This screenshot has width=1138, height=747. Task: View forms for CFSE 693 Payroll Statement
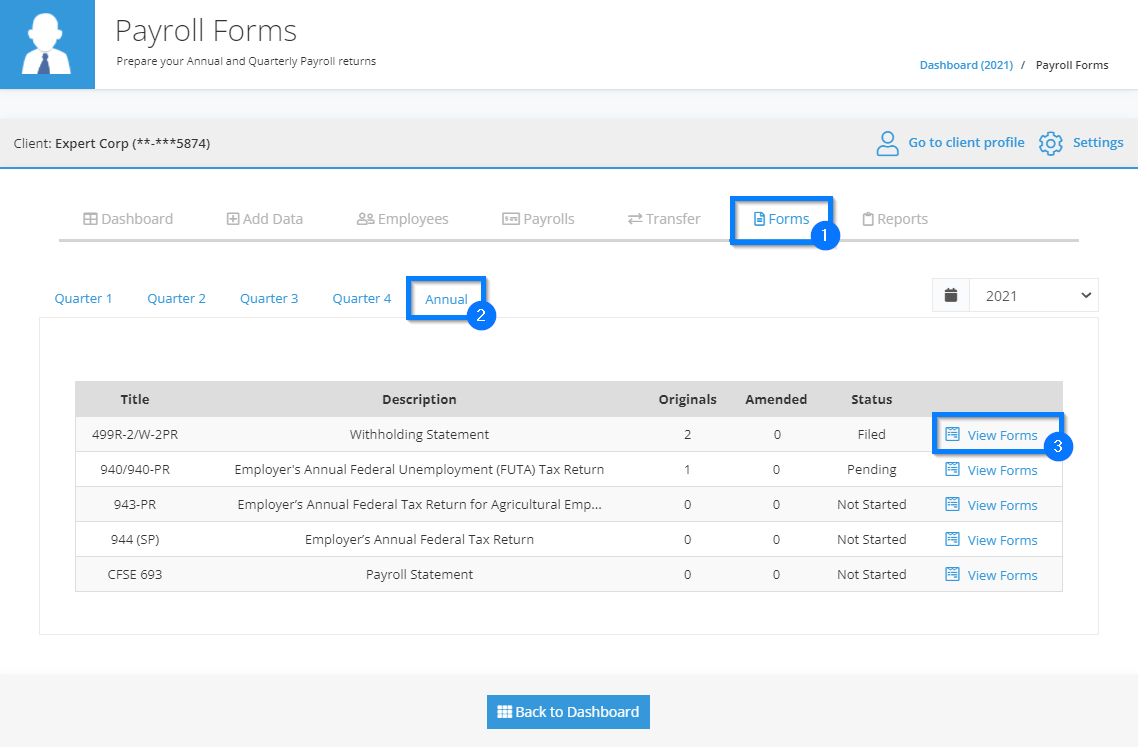(1002, 574)
